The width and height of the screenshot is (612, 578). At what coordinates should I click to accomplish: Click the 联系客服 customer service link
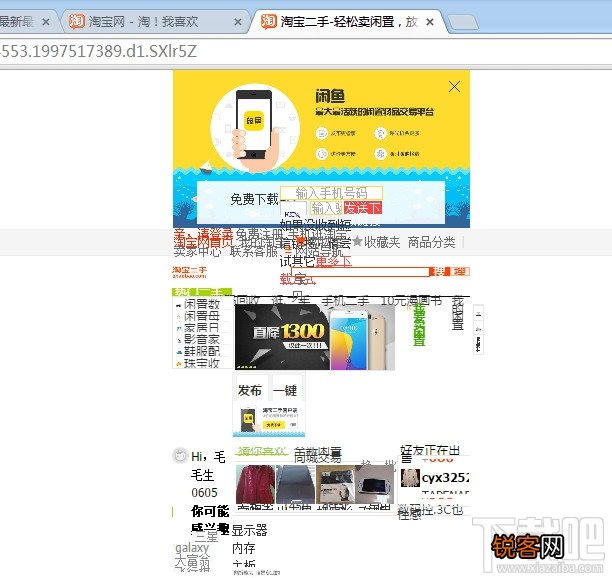point(254,252)
